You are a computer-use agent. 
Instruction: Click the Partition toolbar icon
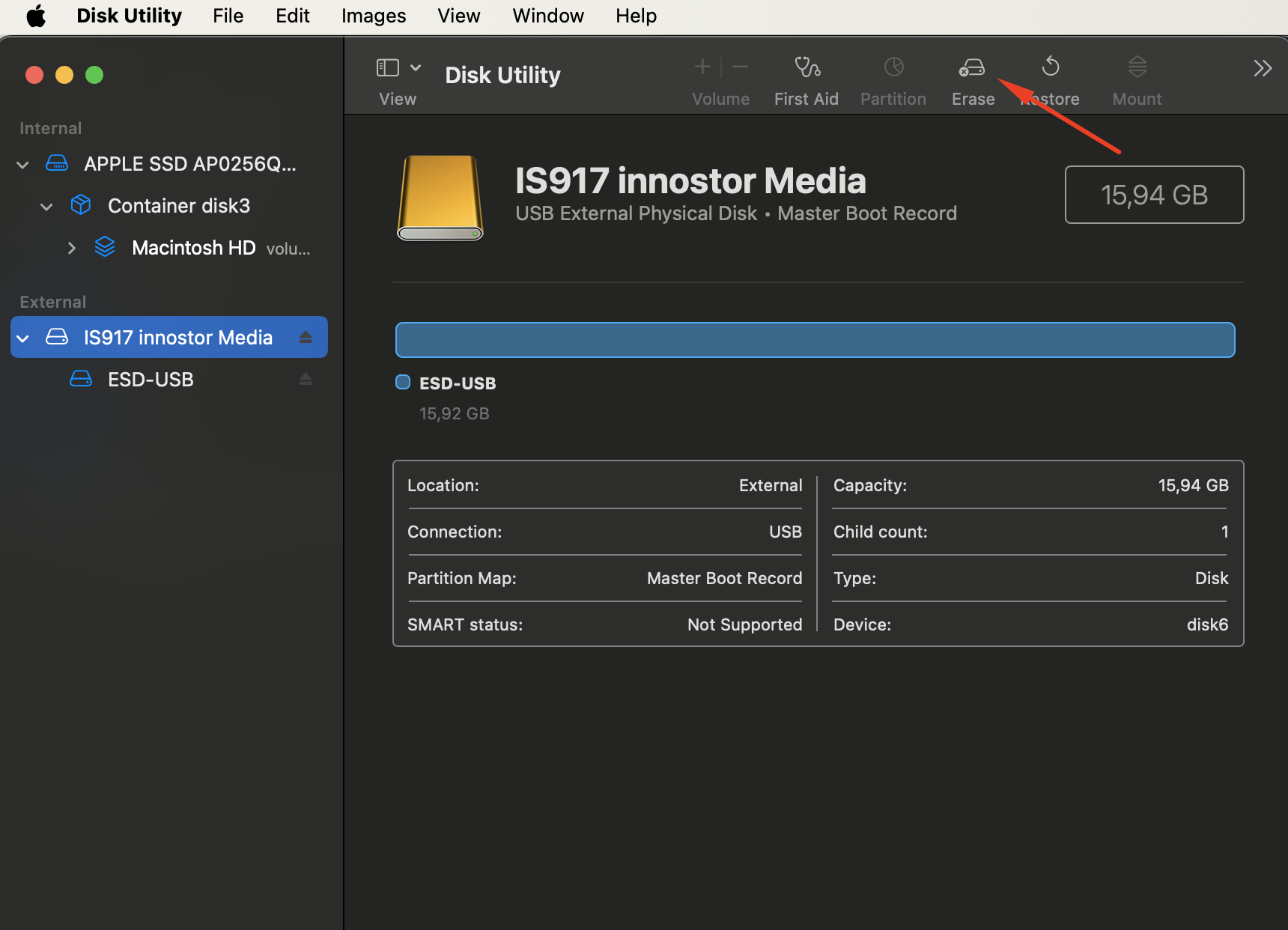pyautogui.click(x=893, y=67)
